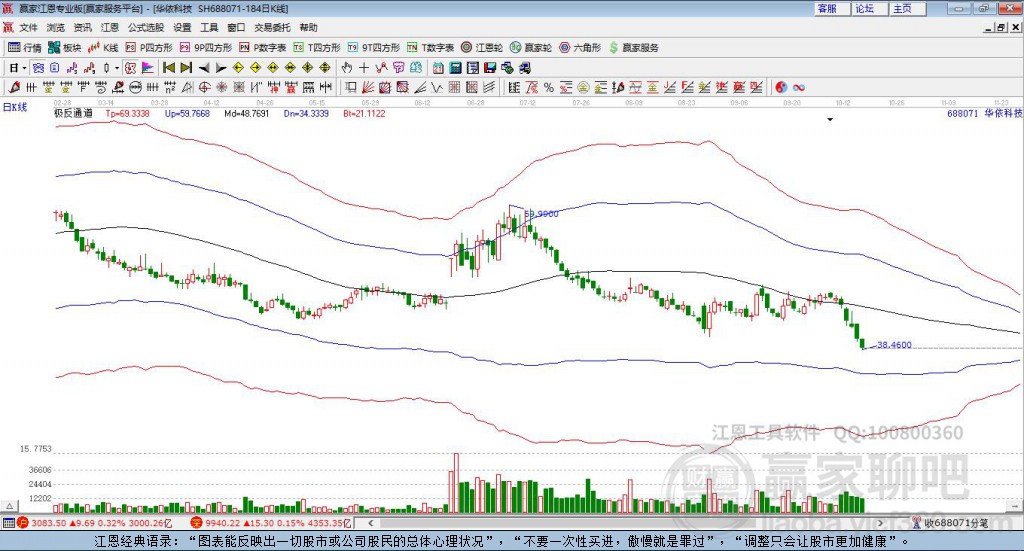Open the P数字表 tool
Screen dimensions: 1024x551
263,48
